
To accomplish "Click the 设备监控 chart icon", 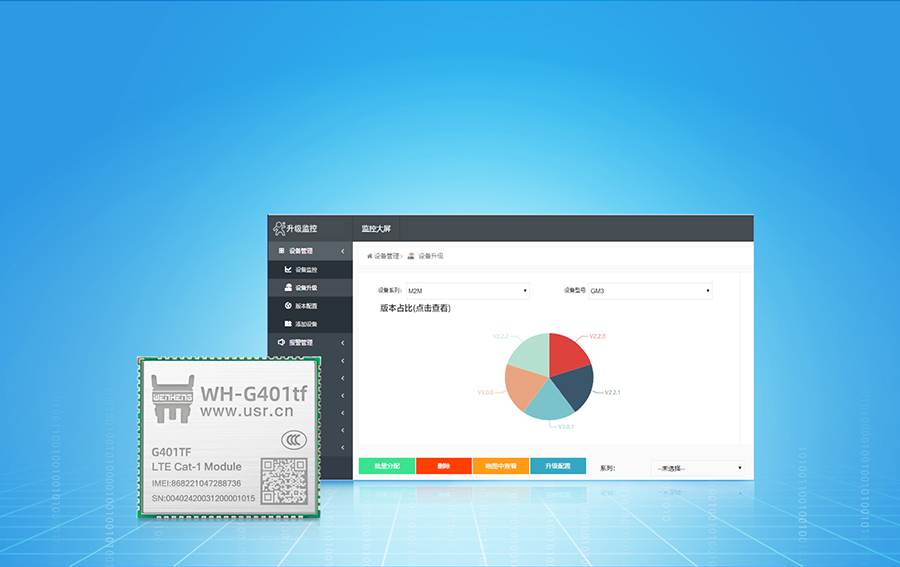I will click(x=288, y=270).
